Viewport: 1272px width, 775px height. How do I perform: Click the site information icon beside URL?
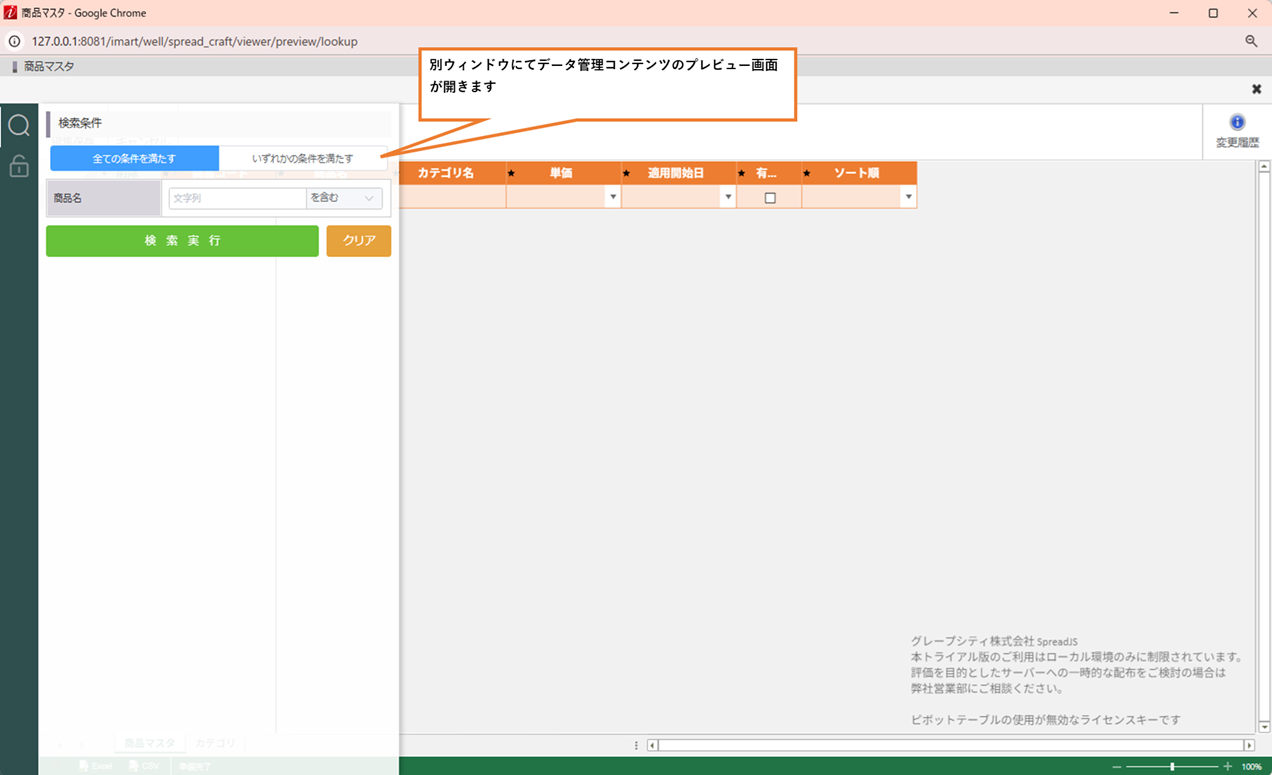(x=15, y=41)
